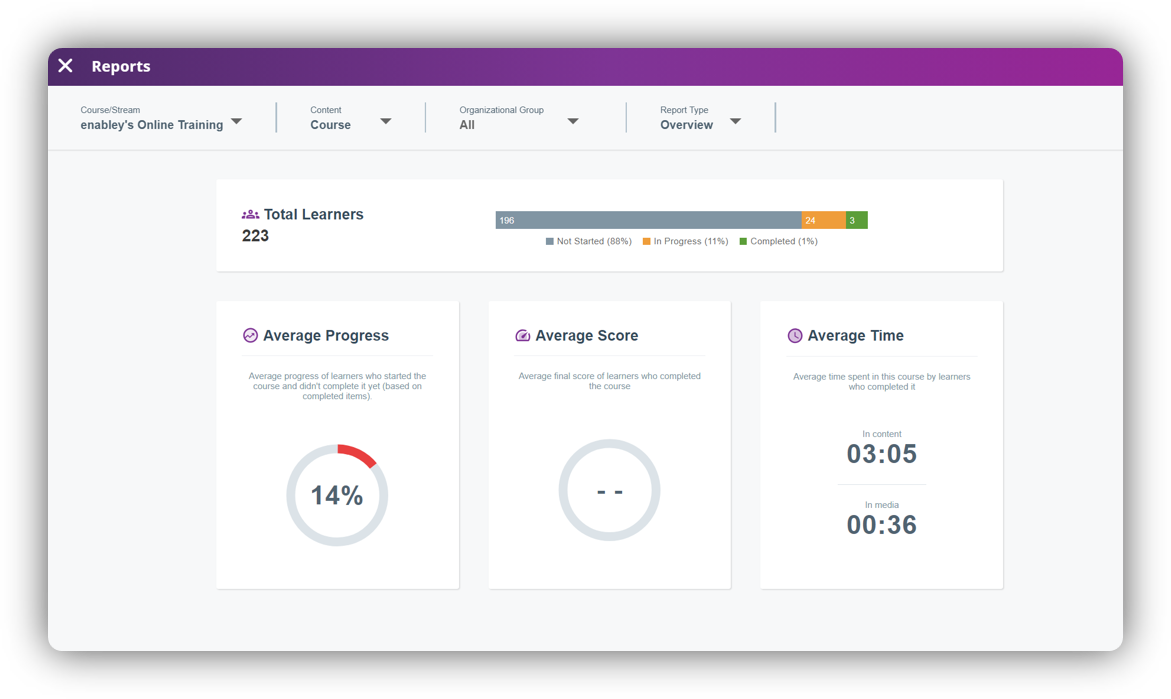Click the Reports header title
Viewport: 1171px width, 699px height.
click(121, 66)
